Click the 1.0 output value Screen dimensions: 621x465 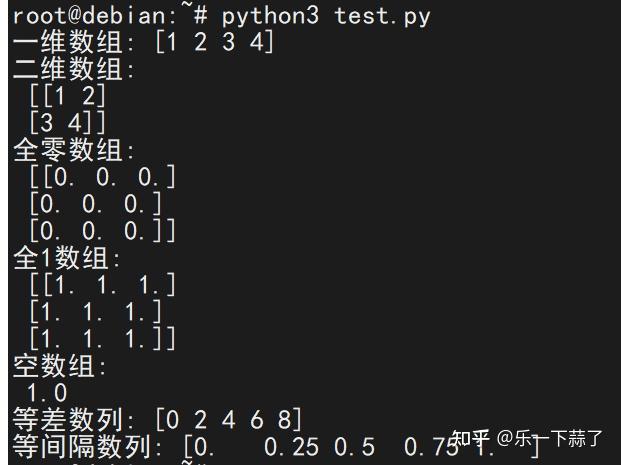tap(47, 393)
